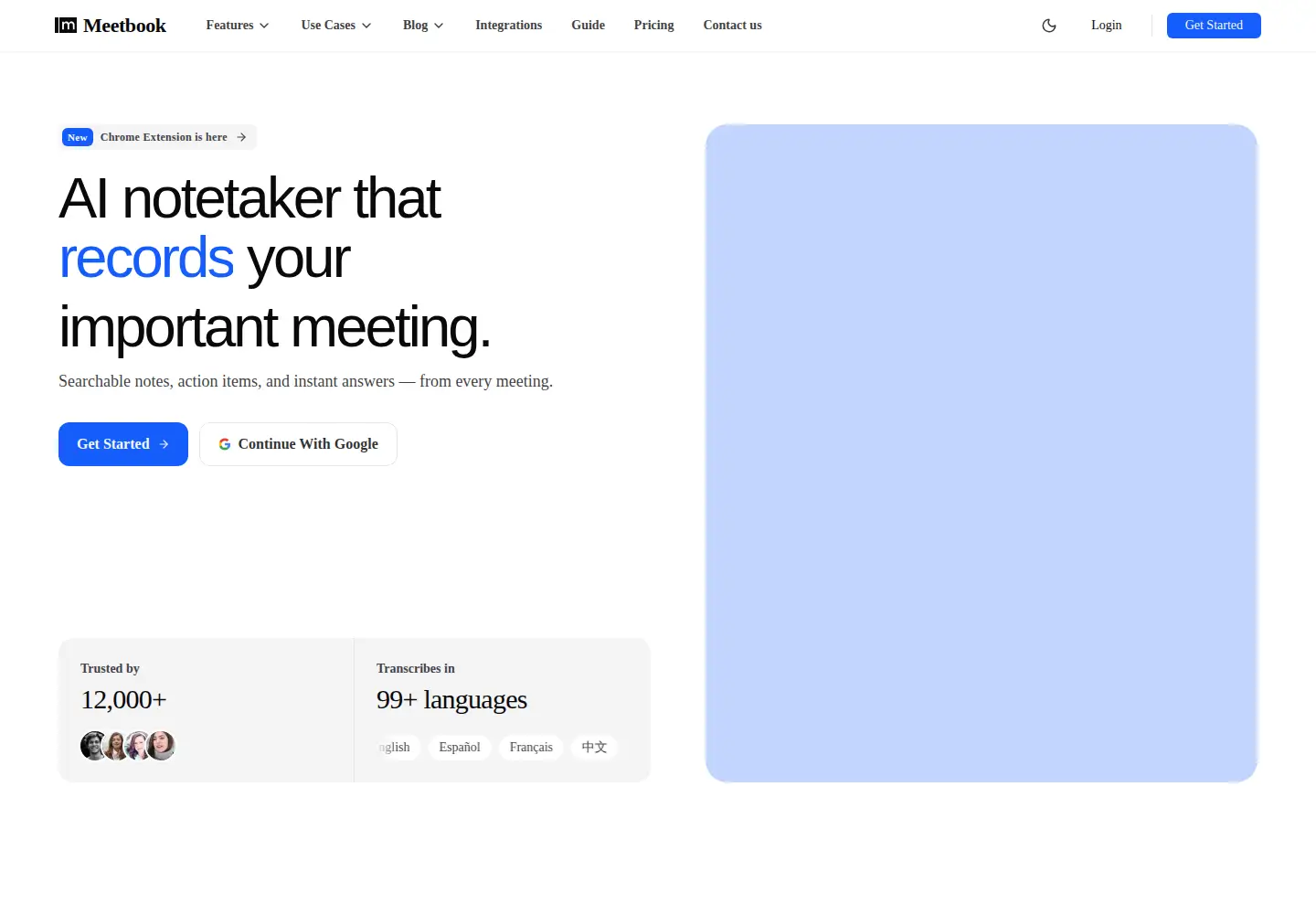The image size is (1316, 914).
Task: Open the Guide page
Action: click(589, 26)
